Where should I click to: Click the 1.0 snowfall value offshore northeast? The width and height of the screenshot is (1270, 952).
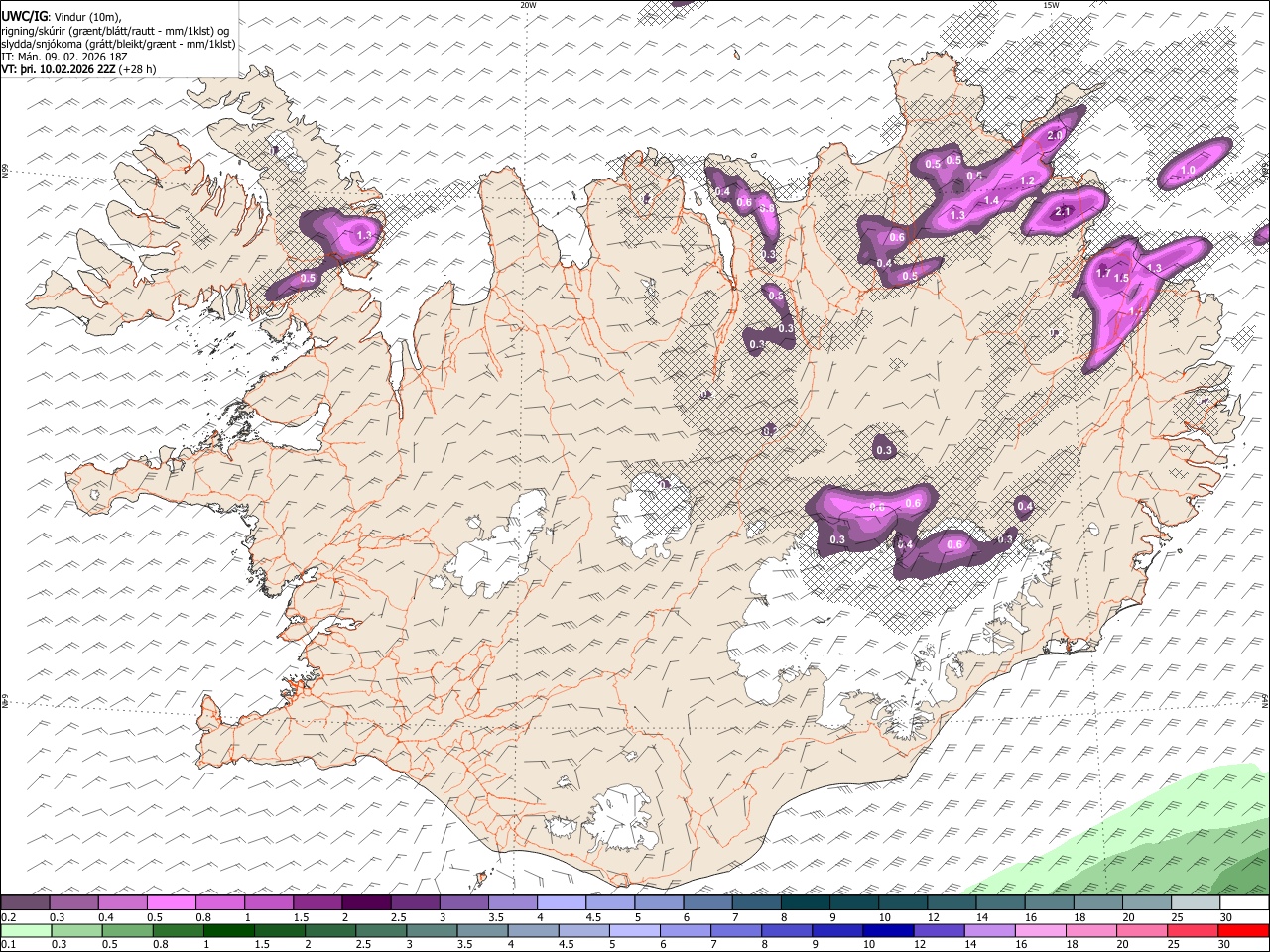pyautogui.click(x=1189, y=171)
